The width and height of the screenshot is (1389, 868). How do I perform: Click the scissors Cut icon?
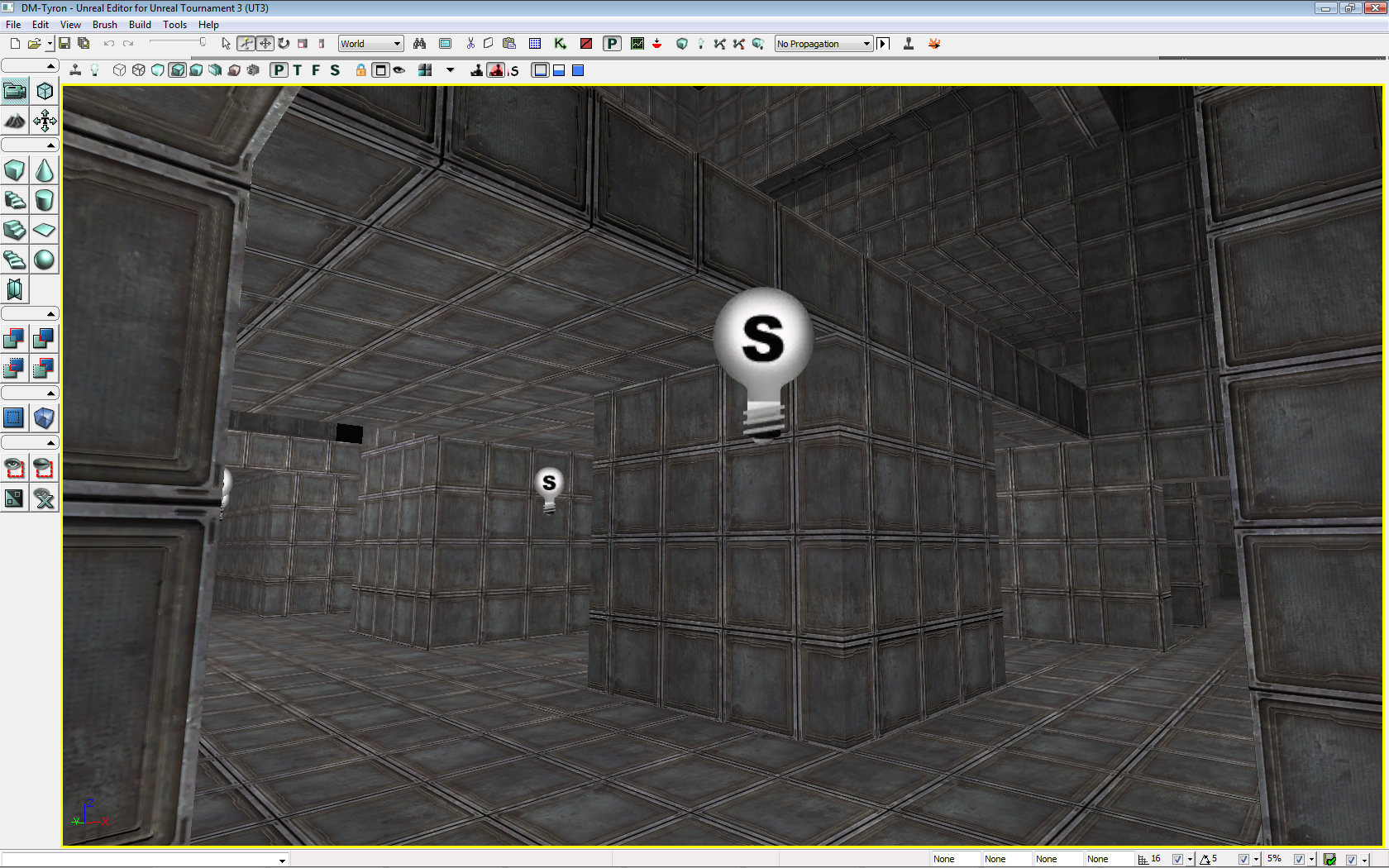pos(470,44)
